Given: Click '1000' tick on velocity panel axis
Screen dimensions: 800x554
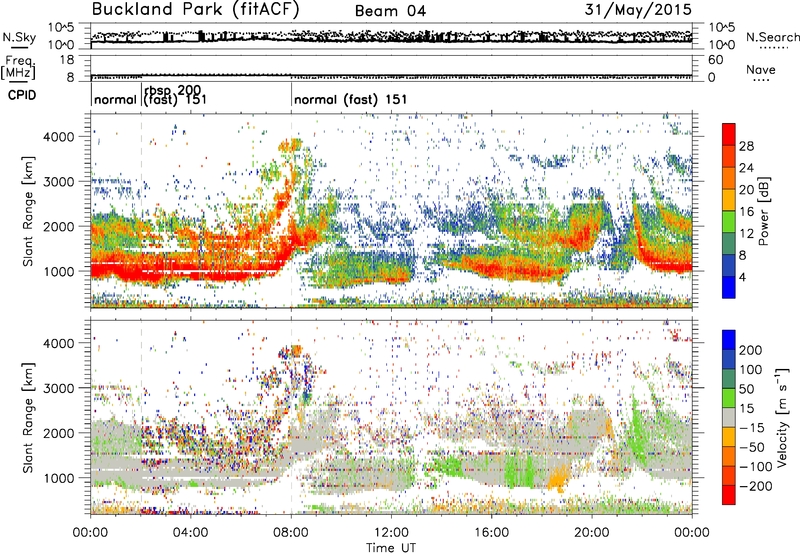Looking at the screenshot, I should point(58,477).
